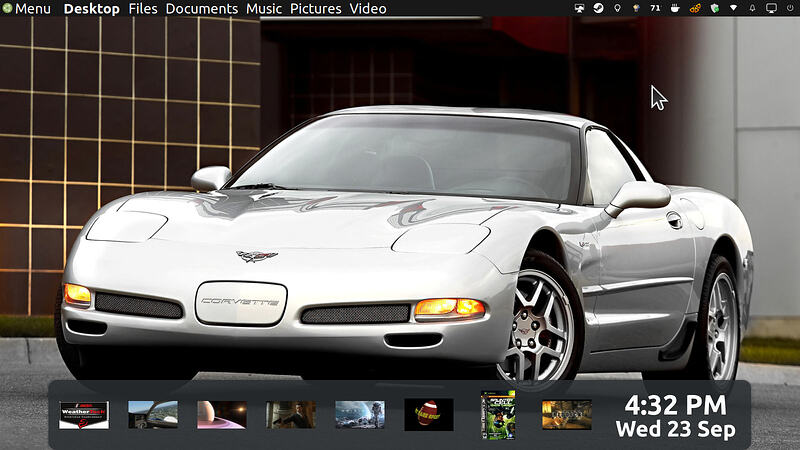Click the small figure tray icon
Viewport: 800px width, 450px height.
tap(636, 8)
